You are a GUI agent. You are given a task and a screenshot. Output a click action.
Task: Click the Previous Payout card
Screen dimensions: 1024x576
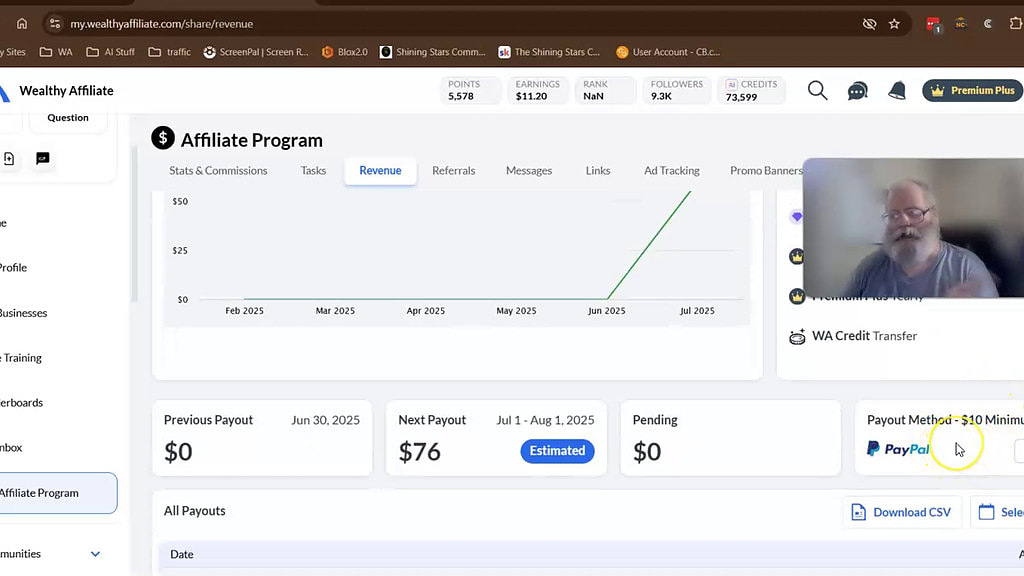click(262, 438)
